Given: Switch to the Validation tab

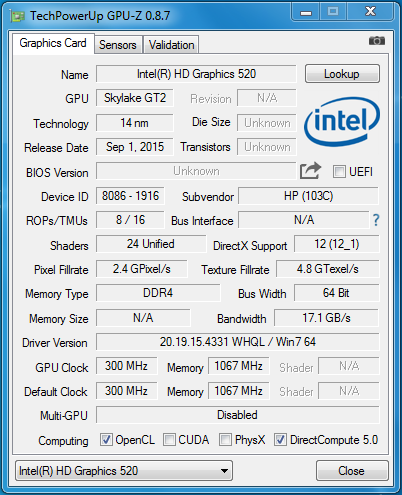Looking at the screenshot, I should pos(171,45).
